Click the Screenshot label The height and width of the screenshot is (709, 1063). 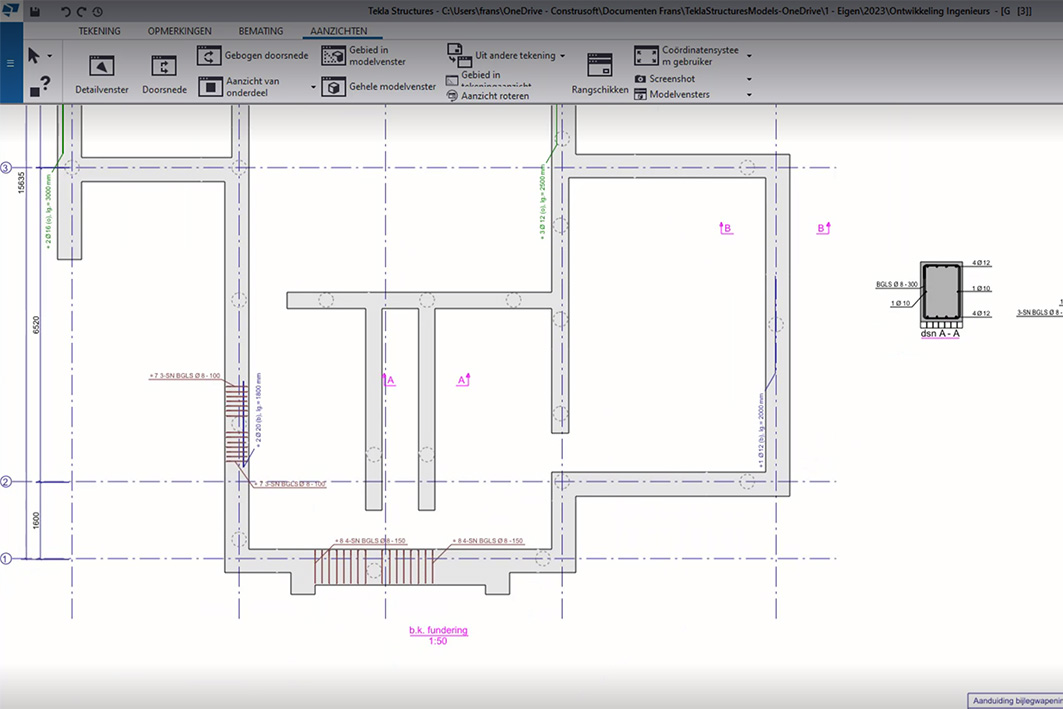[x=672, y=79]
